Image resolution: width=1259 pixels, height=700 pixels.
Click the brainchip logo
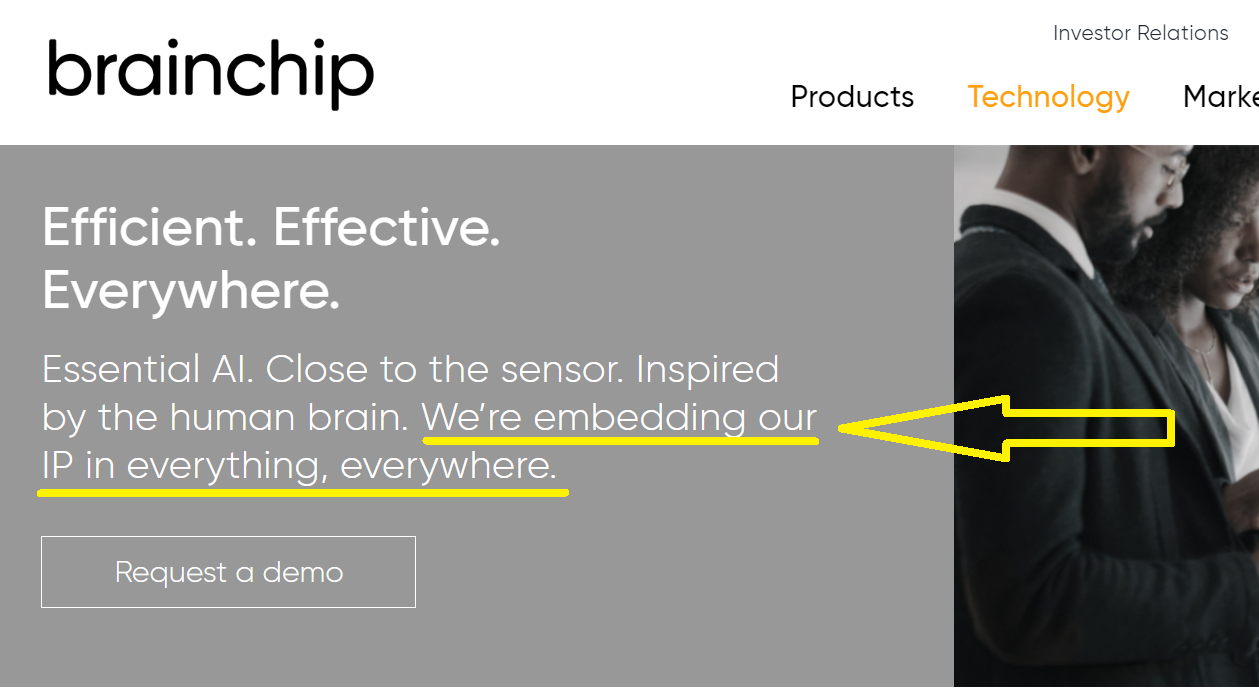[x=210, y=72]
